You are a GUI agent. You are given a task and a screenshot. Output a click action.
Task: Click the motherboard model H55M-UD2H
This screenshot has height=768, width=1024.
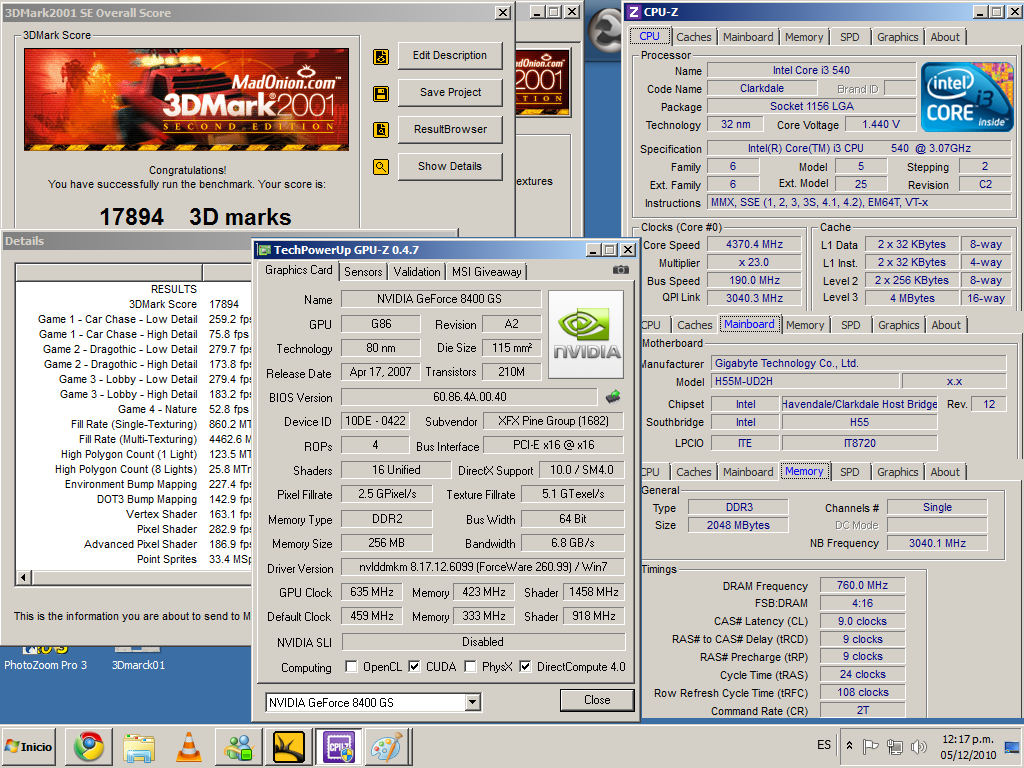pos(806,381)
